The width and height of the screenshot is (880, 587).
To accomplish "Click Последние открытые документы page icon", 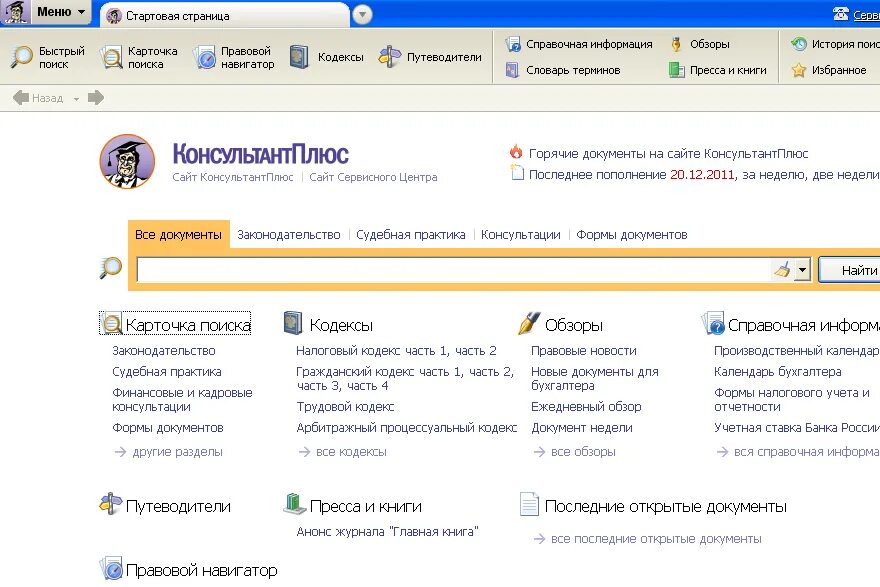I will pyautogui.click(x=529, y=503).
